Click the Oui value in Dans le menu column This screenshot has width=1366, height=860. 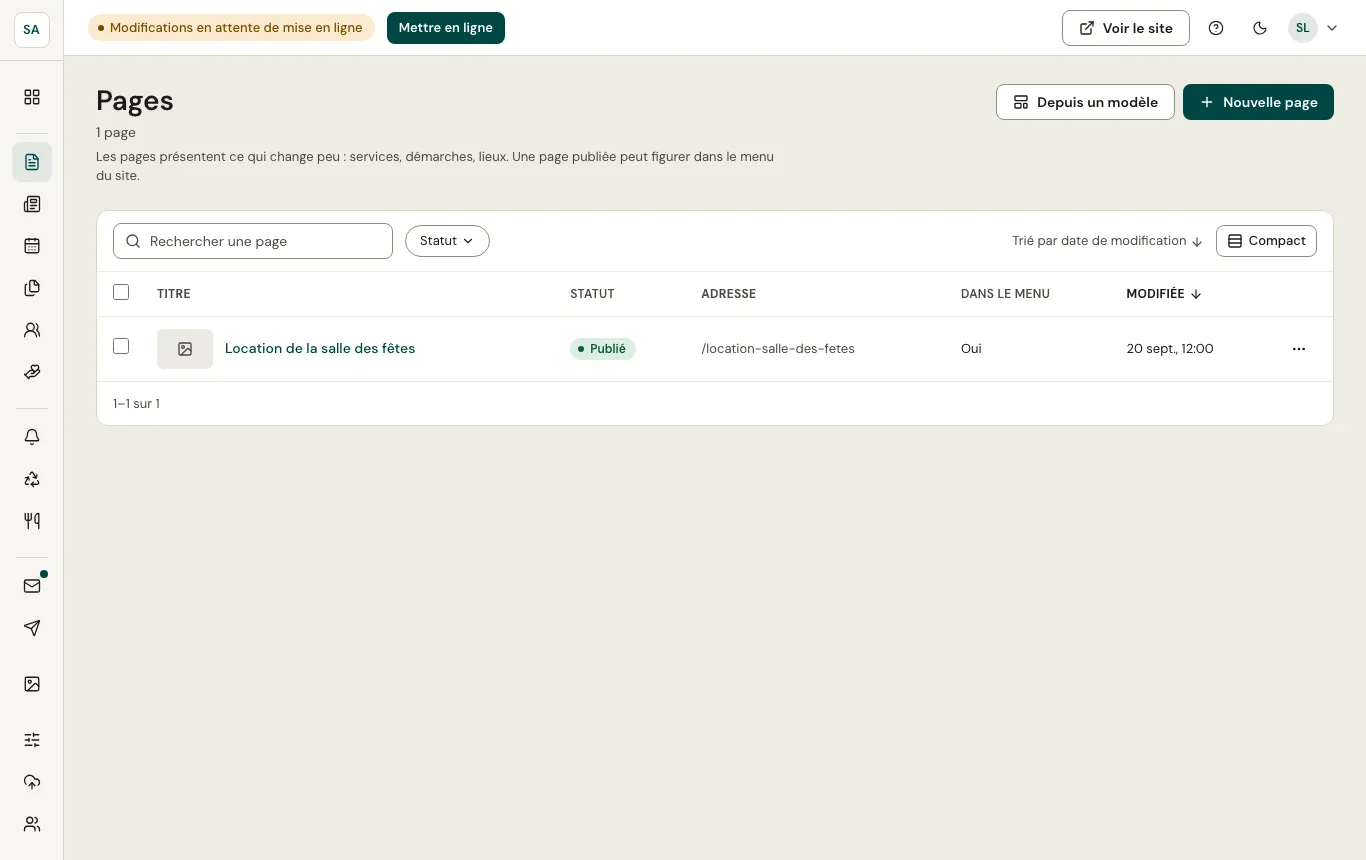[971, 349]
